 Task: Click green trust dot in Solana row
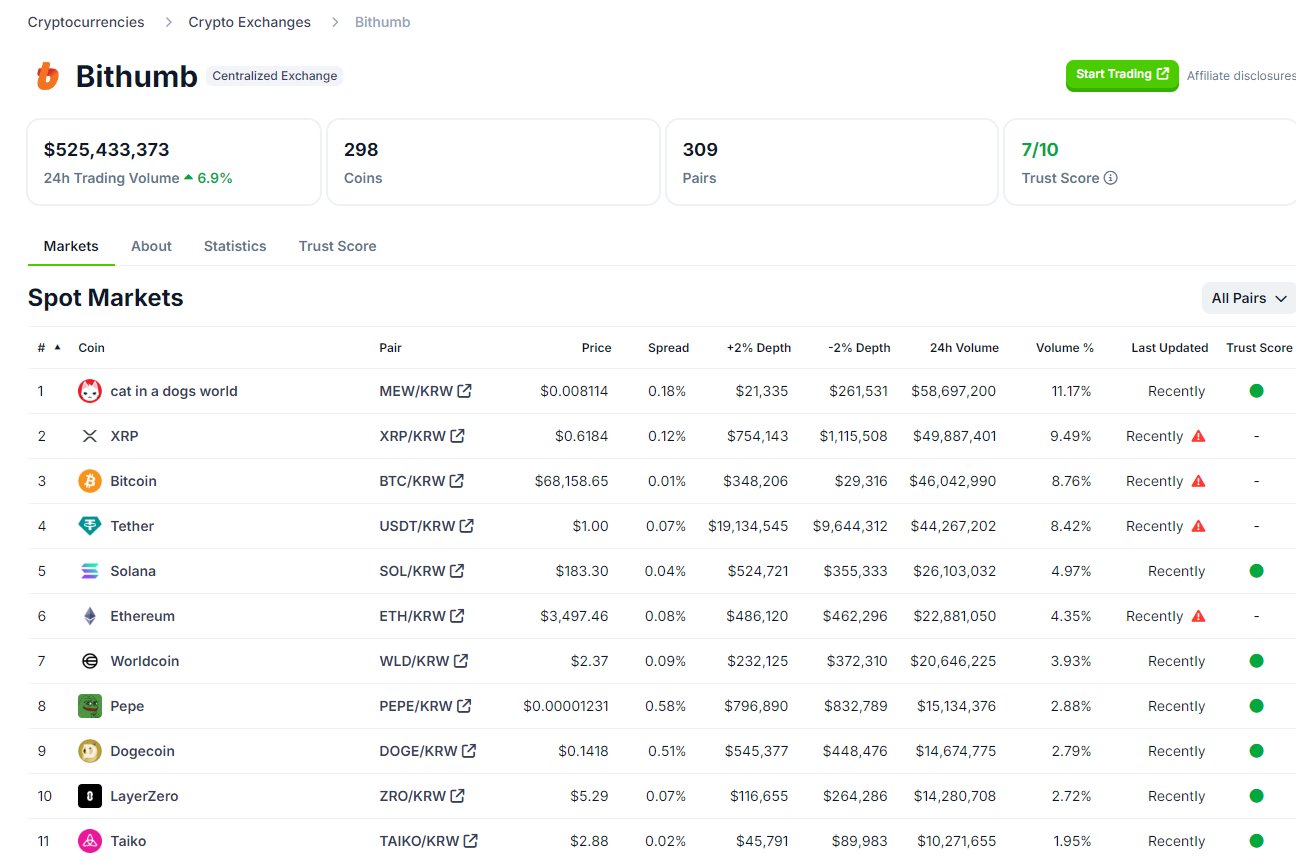pyautogui.click(x=1257, y=571)
